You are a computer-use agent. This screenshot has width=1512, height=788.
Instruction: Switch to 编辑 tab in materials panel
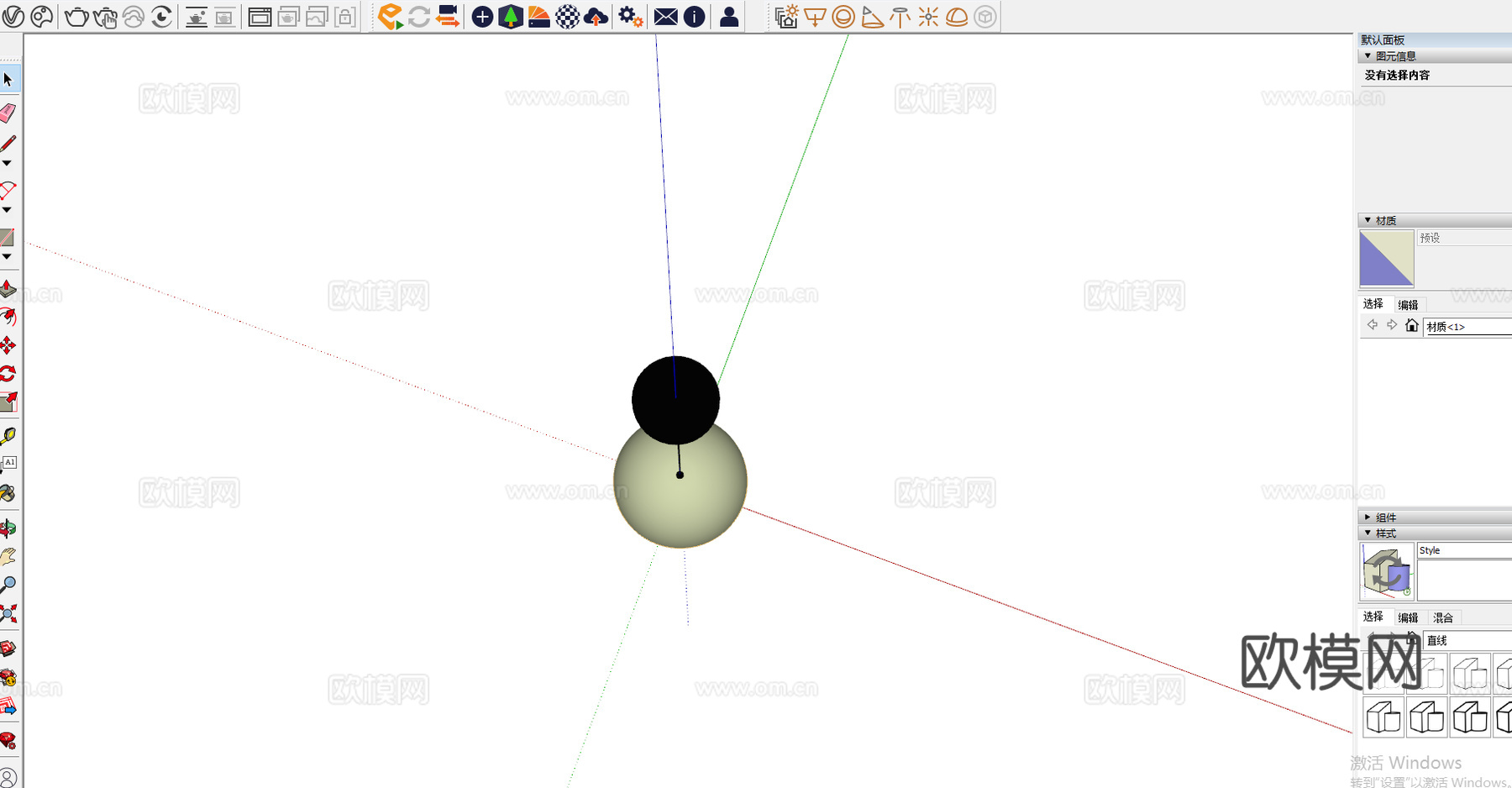coord(1408,305)
